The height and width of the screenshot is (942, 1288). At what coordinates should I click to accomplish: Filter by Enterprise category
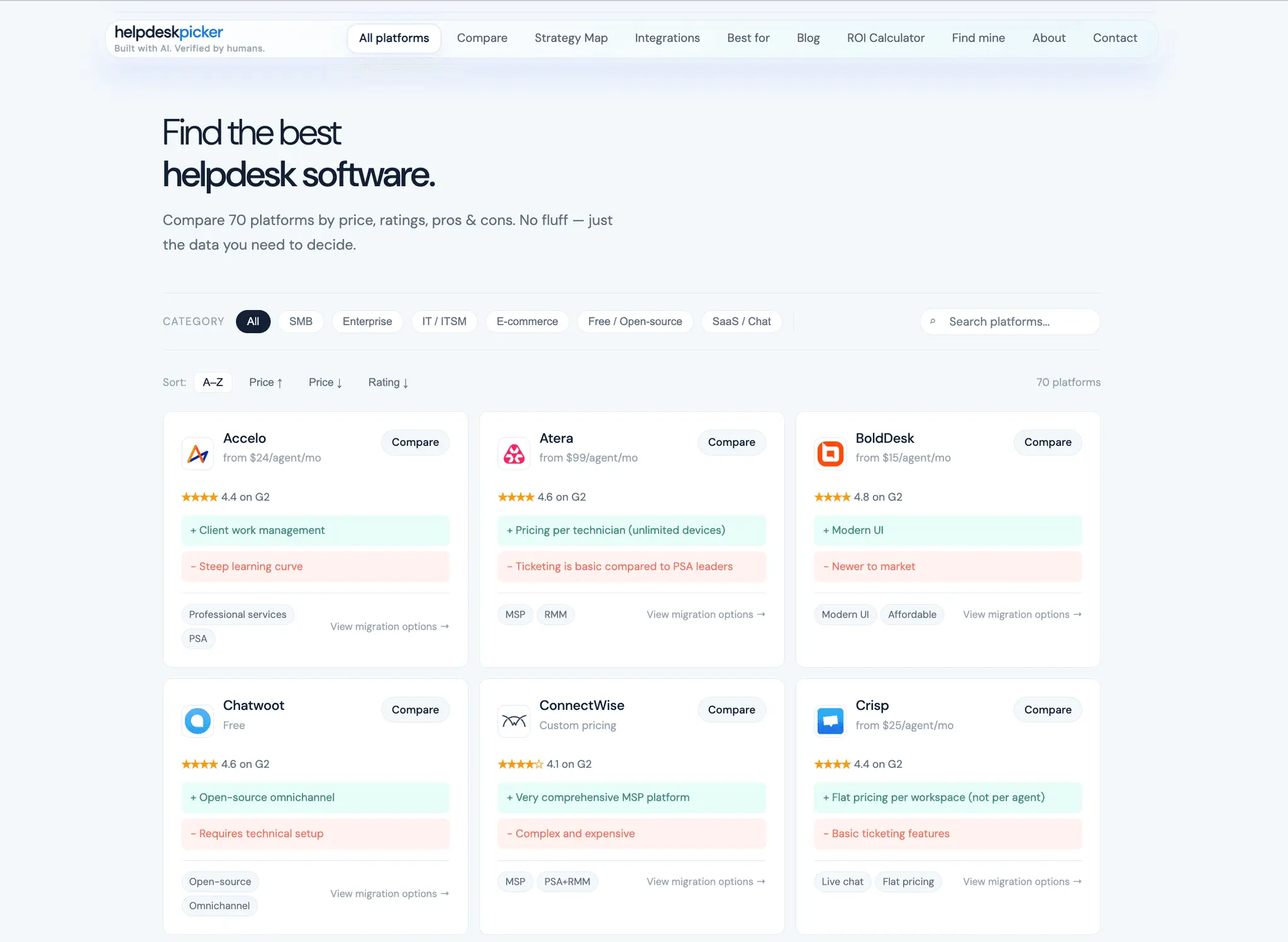pyautogui.click(x=367, y=321)
